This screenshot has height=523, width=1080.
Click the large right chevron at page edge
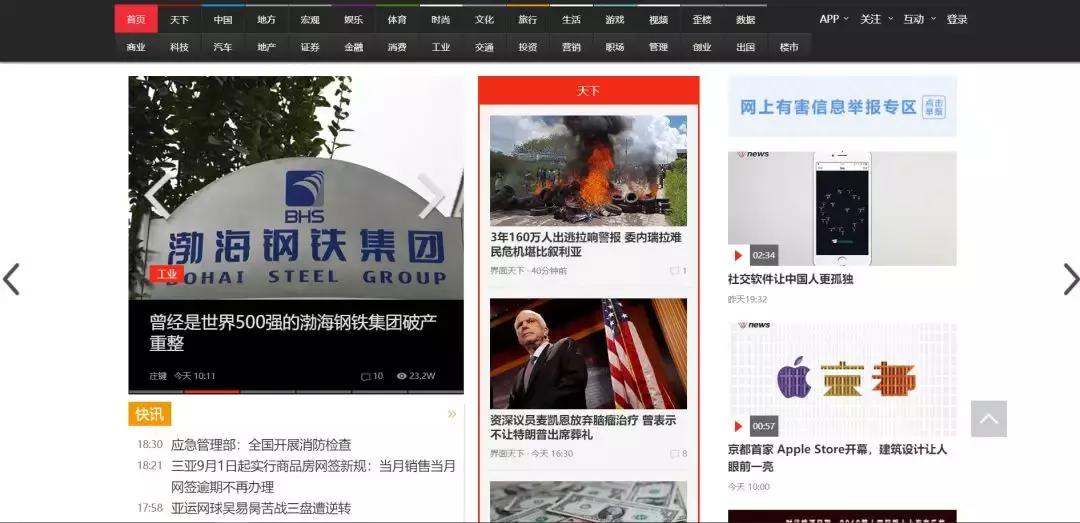tap(1071, 279)
